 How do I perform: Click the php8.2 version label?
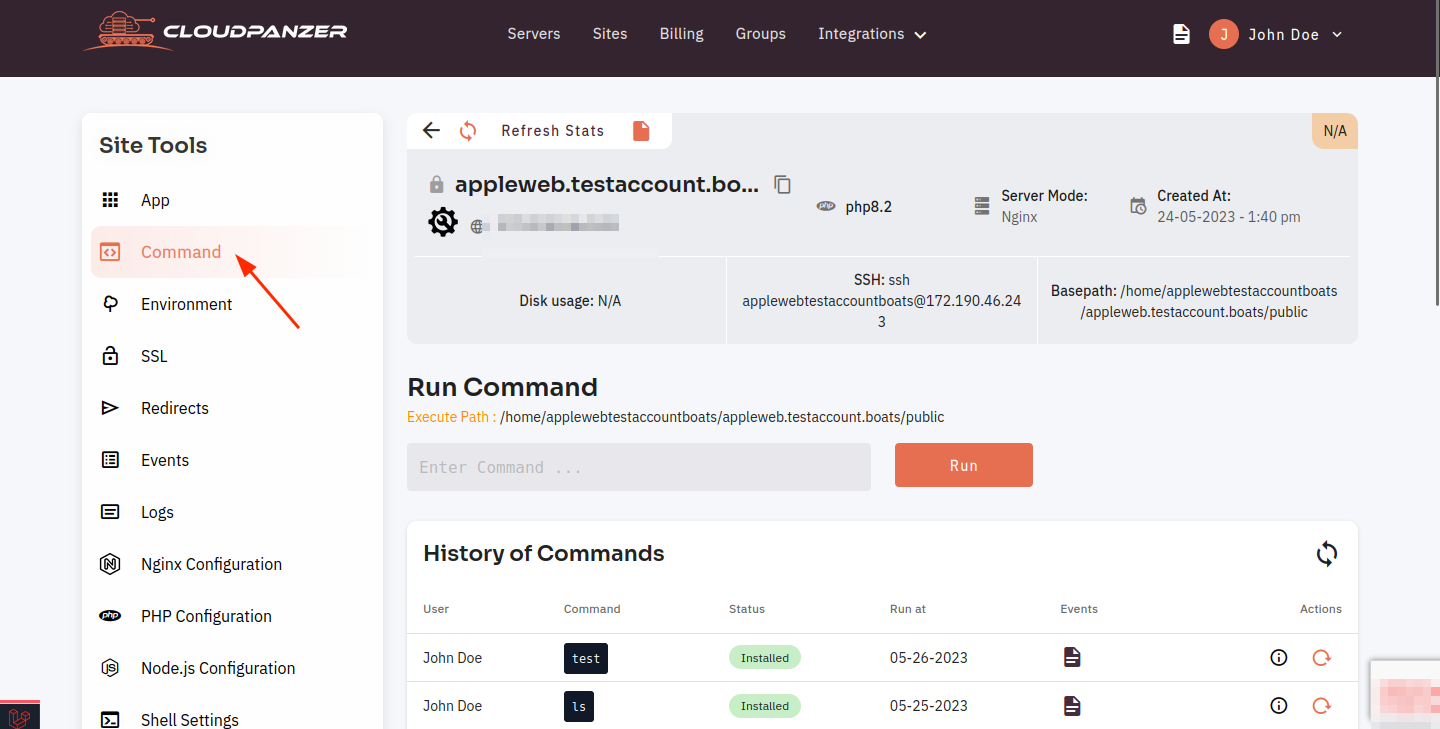[x=869, y=207]
